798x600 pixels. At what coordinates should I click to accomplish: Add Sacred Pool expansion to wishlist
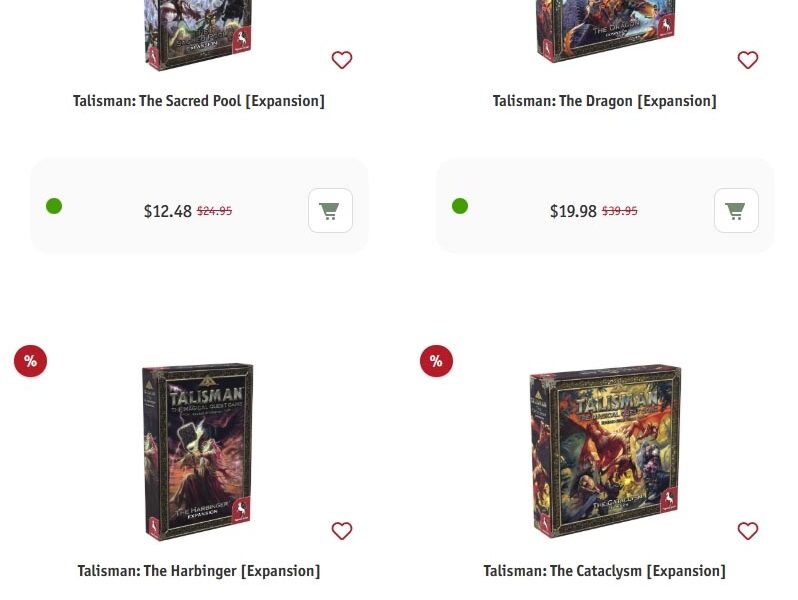click(x=341, y=60)
